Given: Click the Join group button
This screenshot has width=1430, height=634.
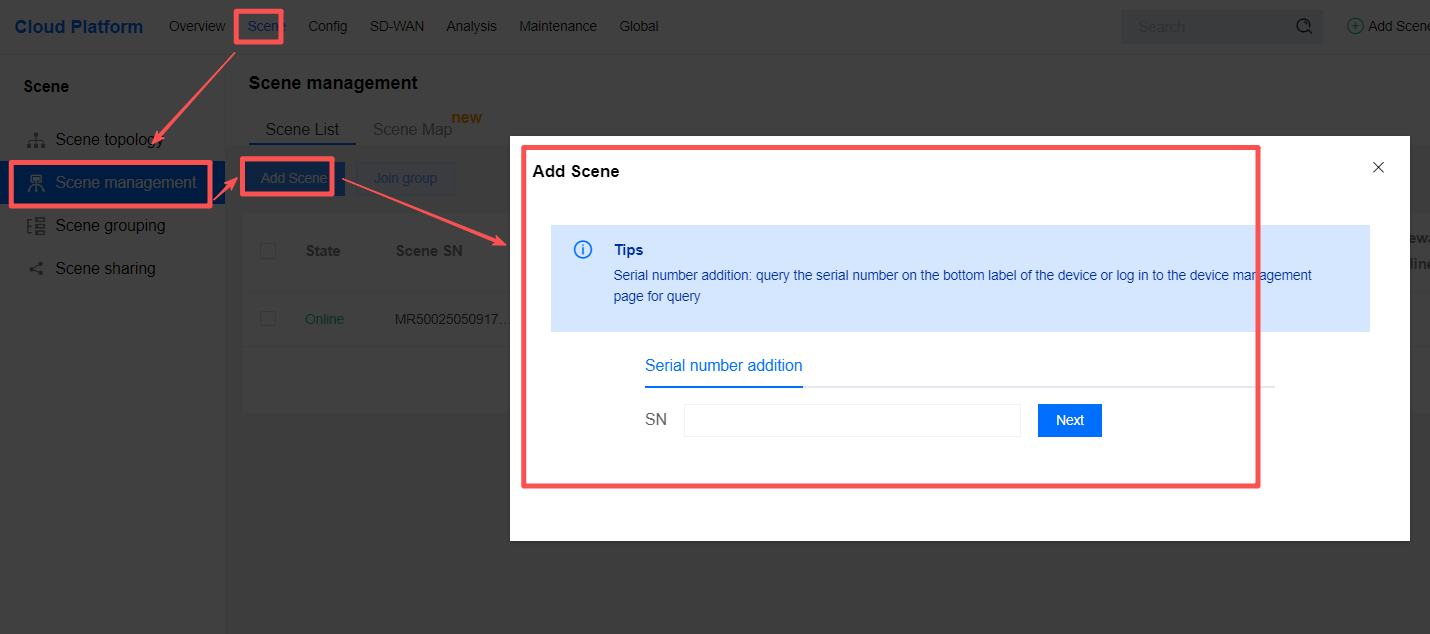Looking at the screenshot, I should click(405, 178).
